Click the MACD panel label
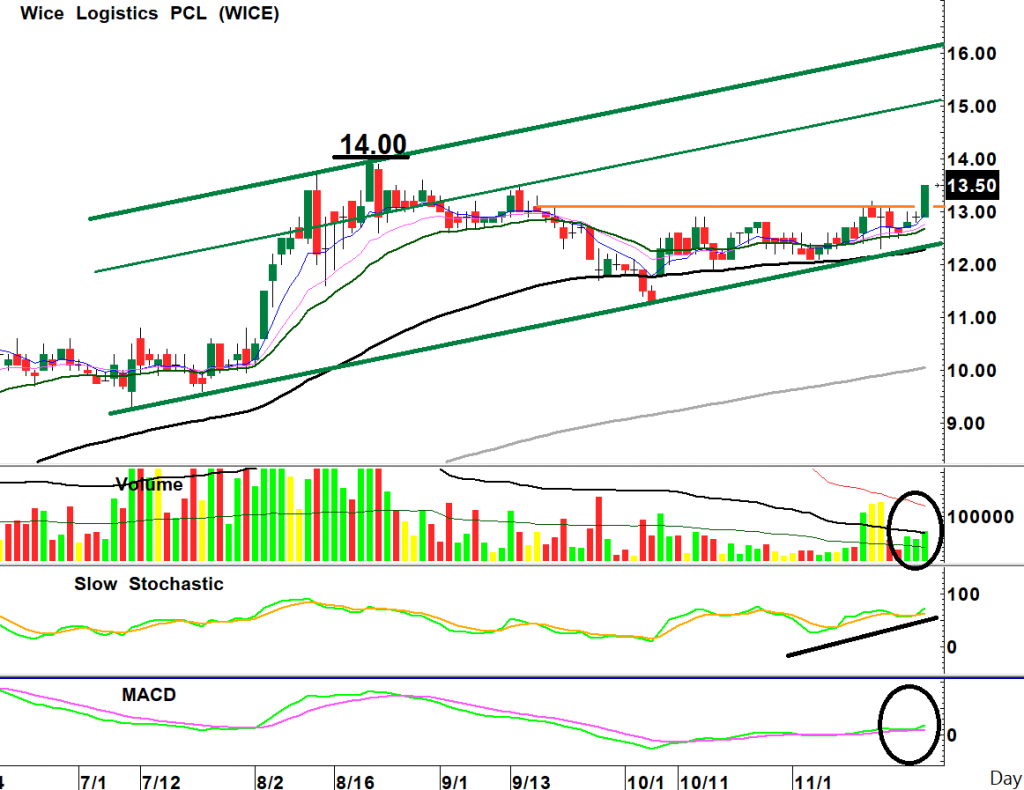1024x790 pixels. pos(149,695)
